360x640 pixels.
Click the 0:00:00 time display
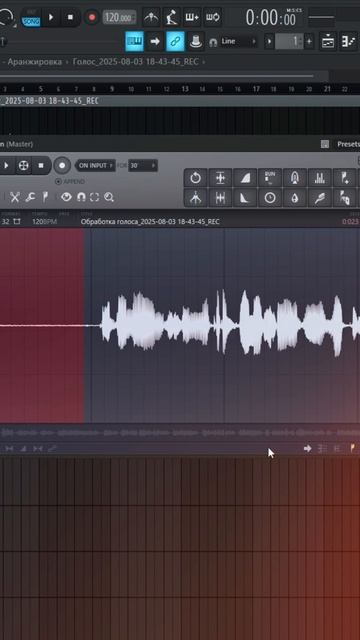pos(271,18)
